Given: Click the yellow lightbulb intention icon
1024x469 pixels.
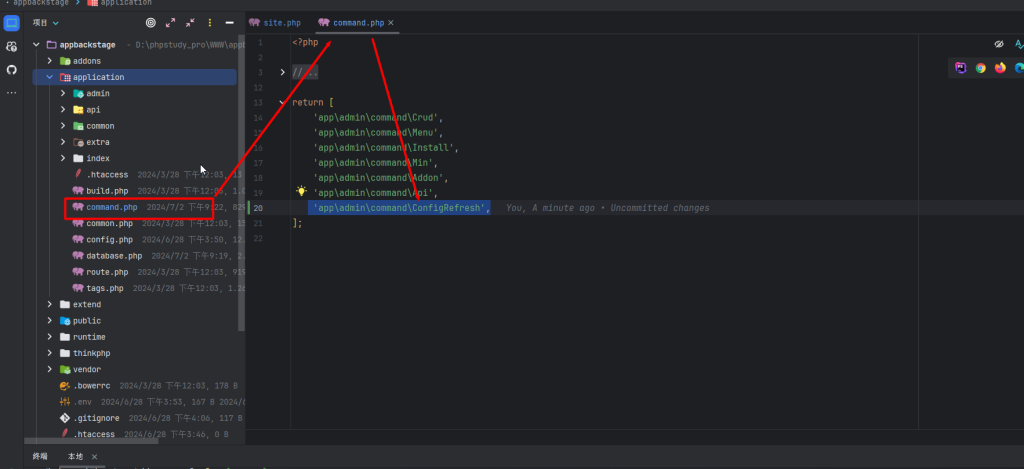Looking at the screenshot, I should pos(300,191).
